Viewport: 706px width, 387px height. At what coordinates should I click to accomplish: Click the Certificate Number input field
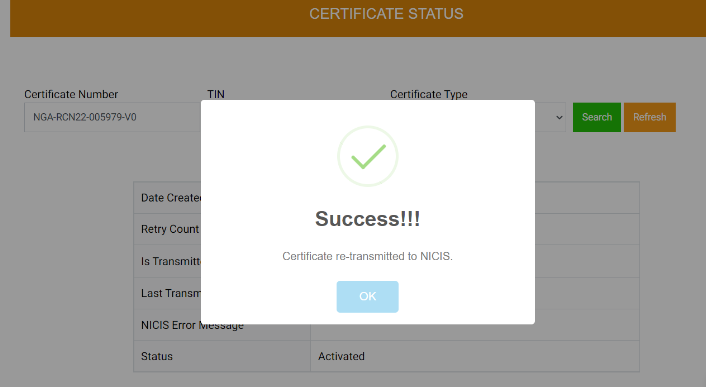(113, 117)
